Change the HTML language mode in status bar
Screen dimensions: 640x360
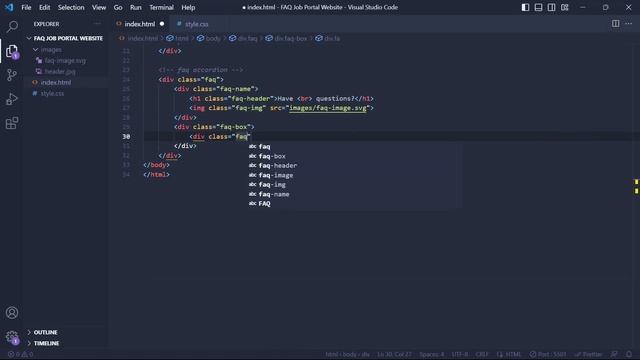pyautogui.click(x=509, y=354)
